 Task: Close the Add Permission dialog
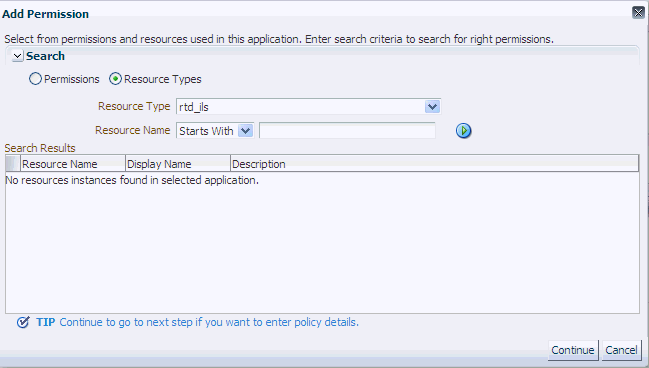pos(638,12)
